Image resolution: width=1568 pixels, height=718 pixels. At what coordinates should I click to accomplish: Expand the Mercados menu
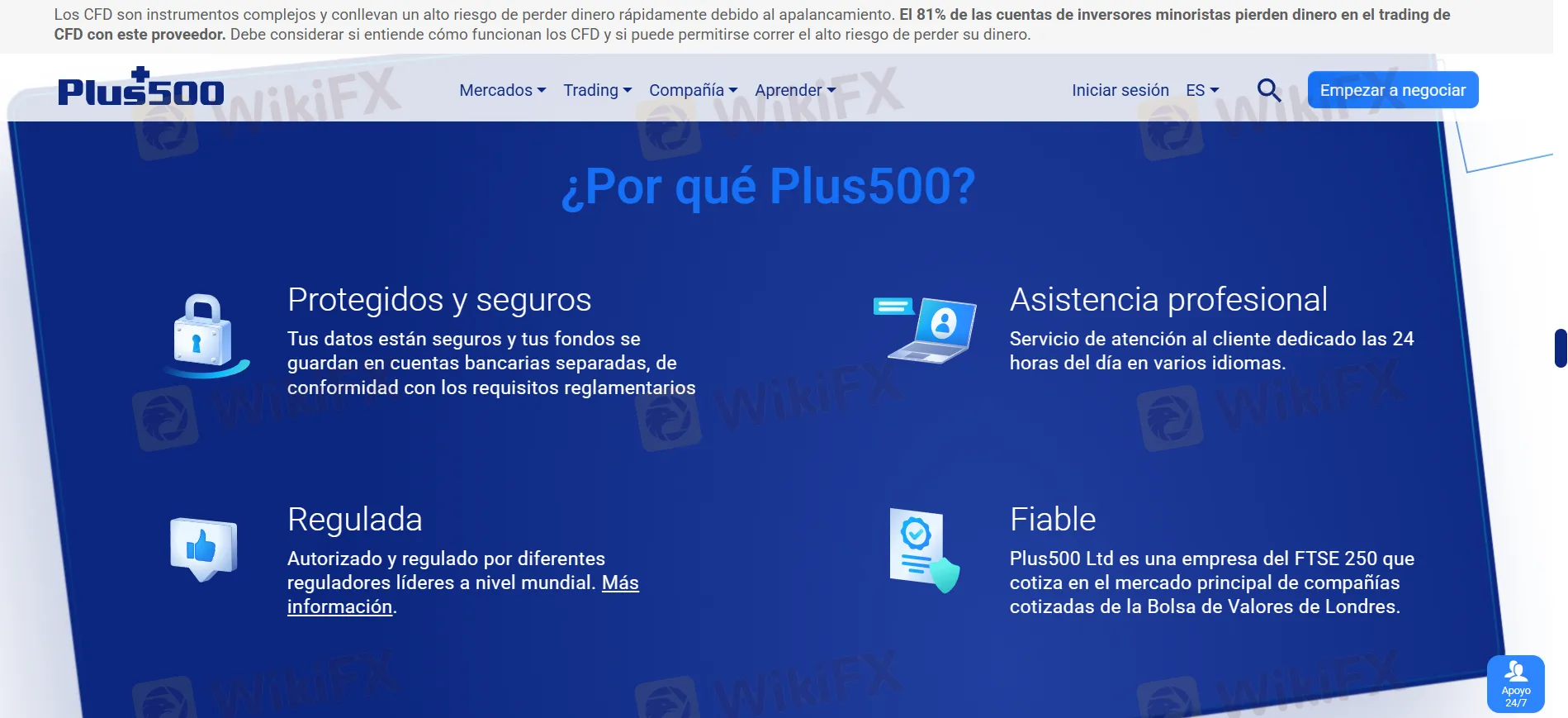click(x=502, y=90)
